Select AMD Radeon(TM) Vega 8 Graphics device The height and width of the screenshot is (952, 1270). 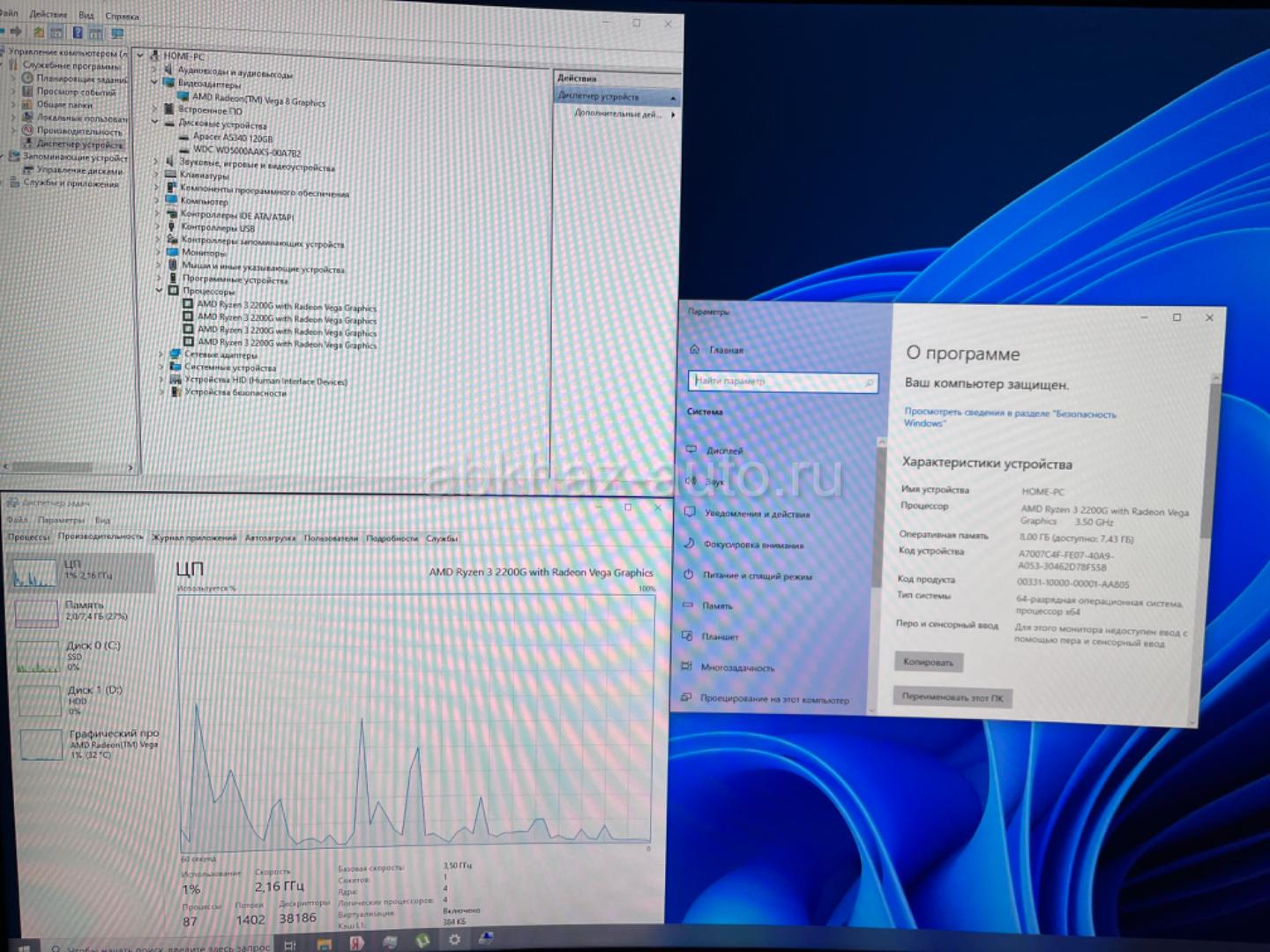[x=258, y=100]
